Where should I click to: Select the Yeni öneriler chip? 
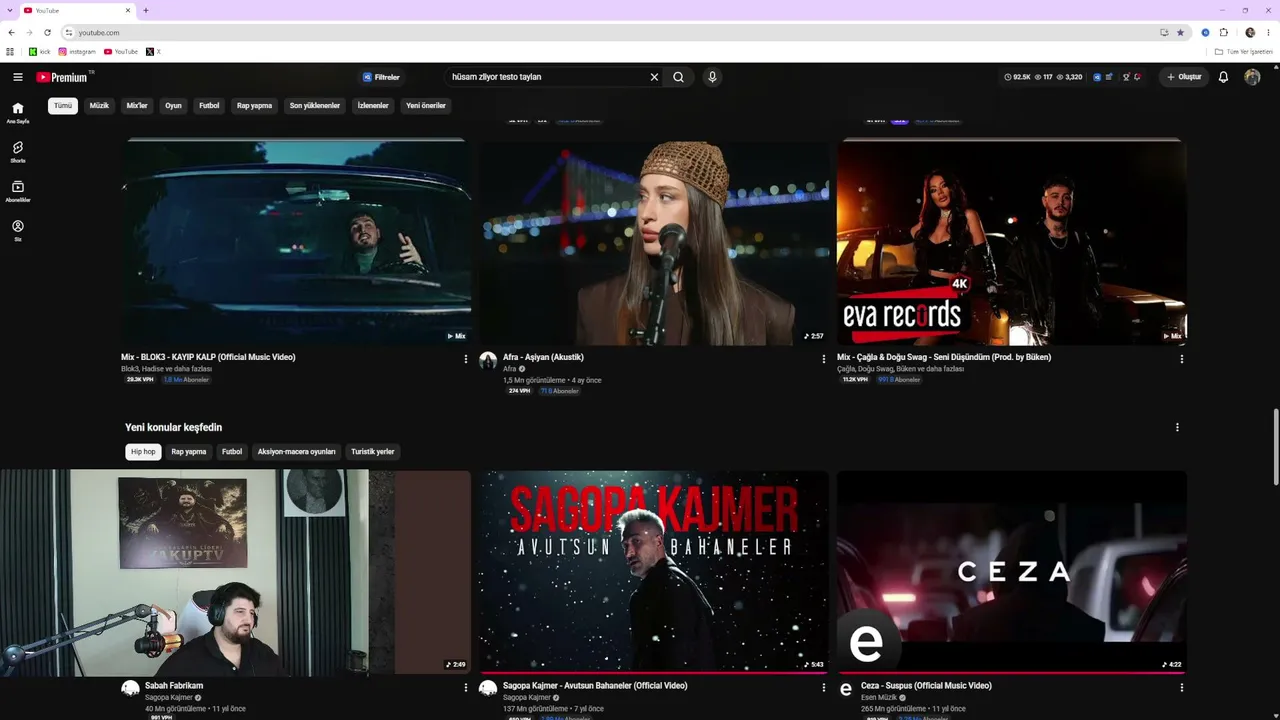point(426,105)
